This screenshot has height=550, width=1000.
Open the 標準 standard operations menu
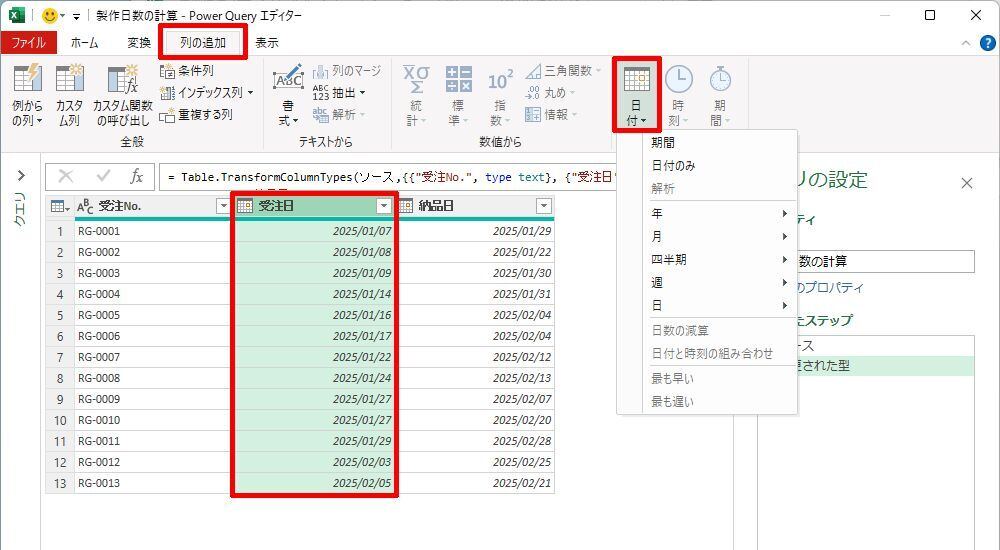tap(458, 96)
